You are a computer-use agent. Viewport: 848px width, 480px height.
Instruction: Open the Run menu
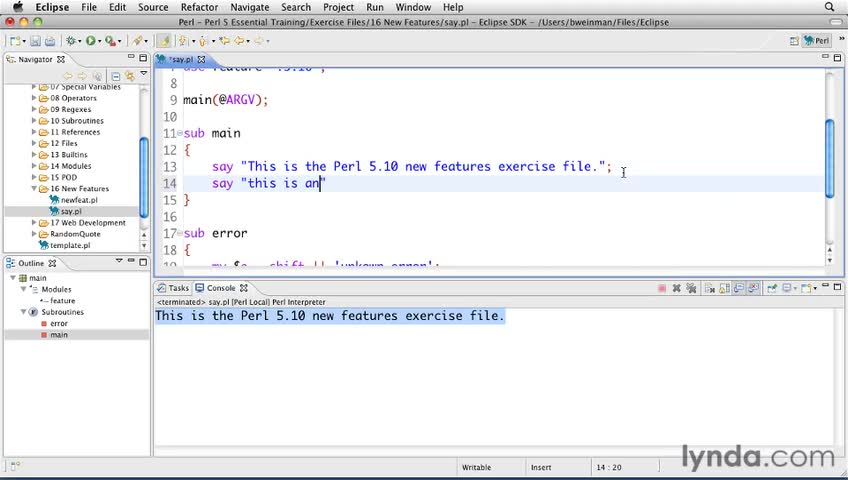click(375, 7)
